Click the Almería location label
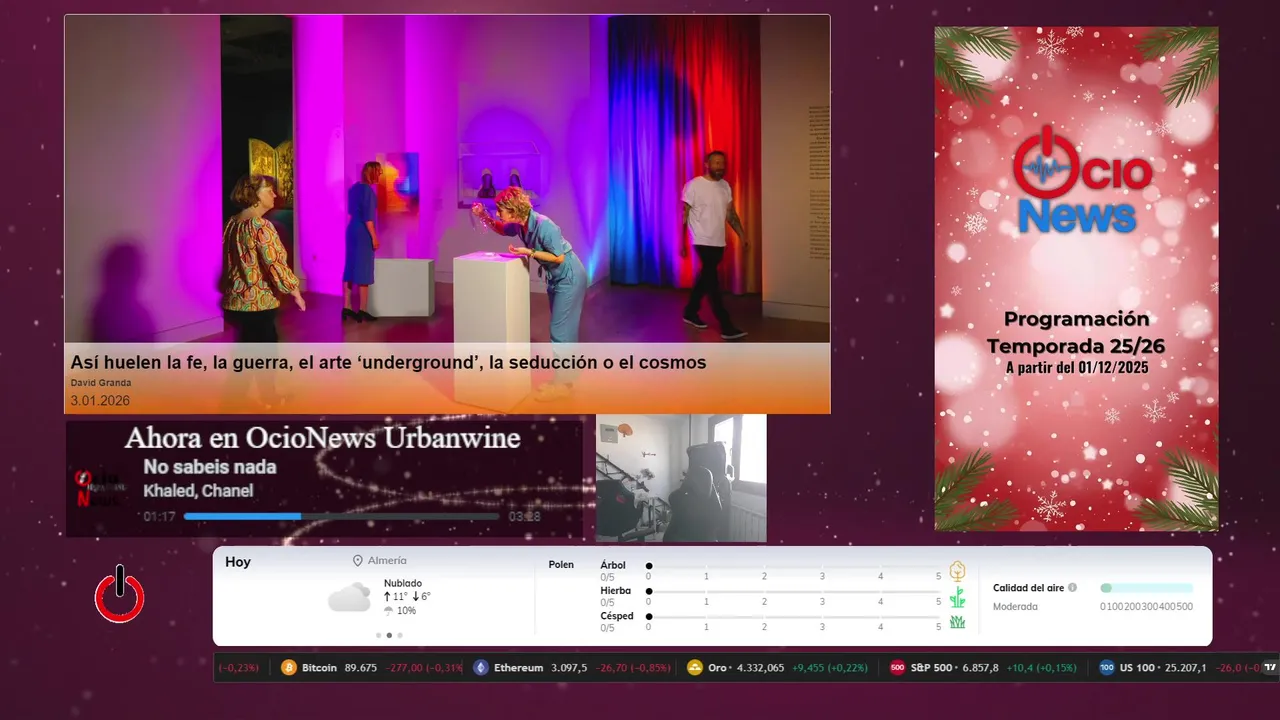The height and width of the screenshot is (720, 1280). (x=387, y=561)
